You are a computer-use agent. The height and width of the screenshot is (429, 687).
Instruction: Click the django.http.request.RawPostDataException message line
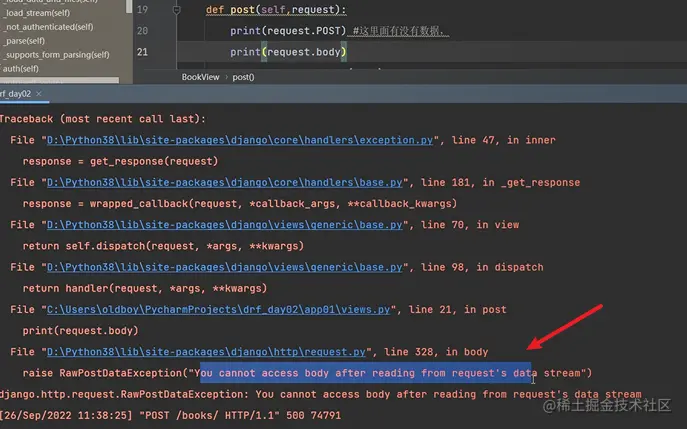pos(321,394)
